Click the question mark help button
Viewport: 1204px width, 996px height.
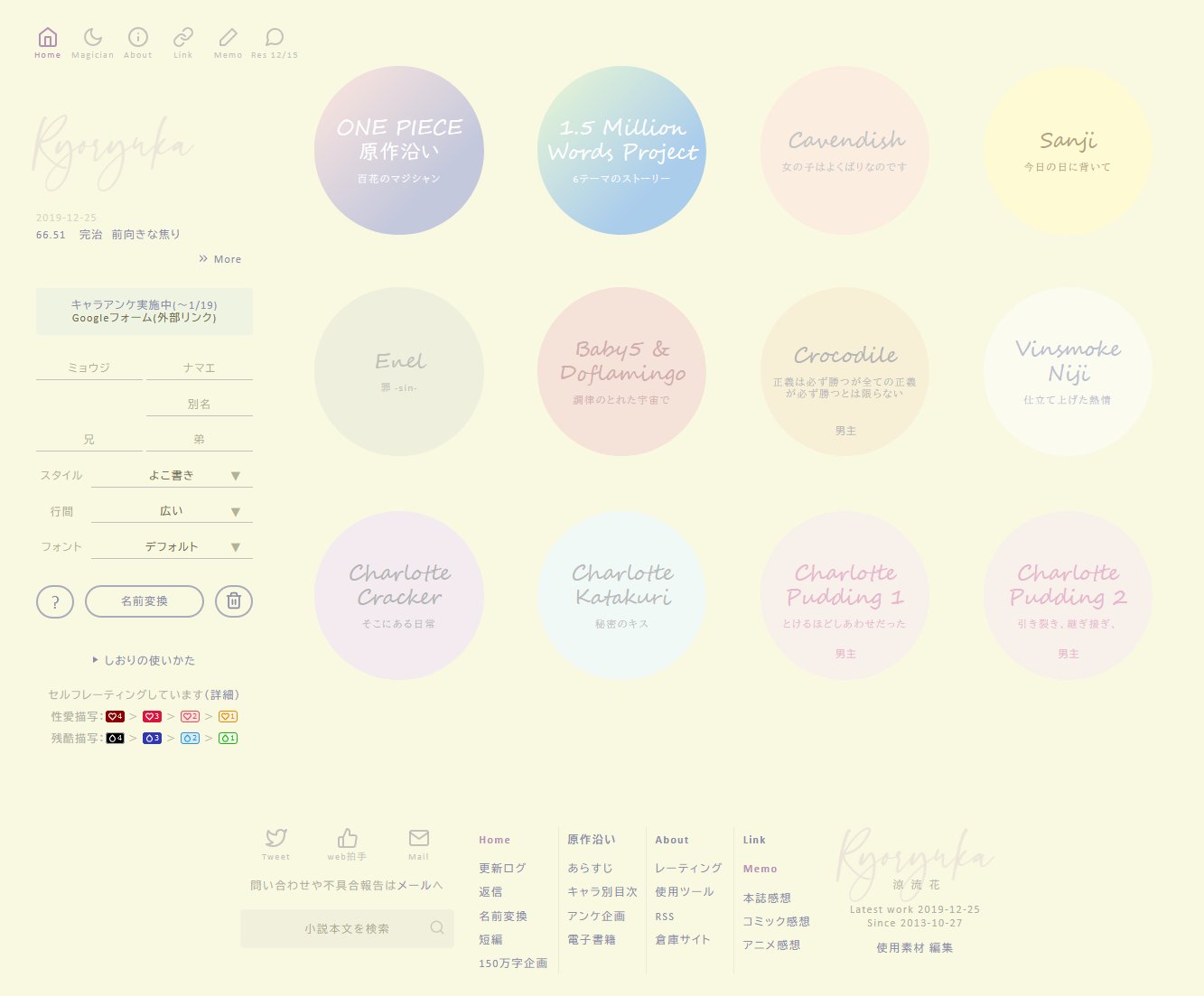point(55,601)
